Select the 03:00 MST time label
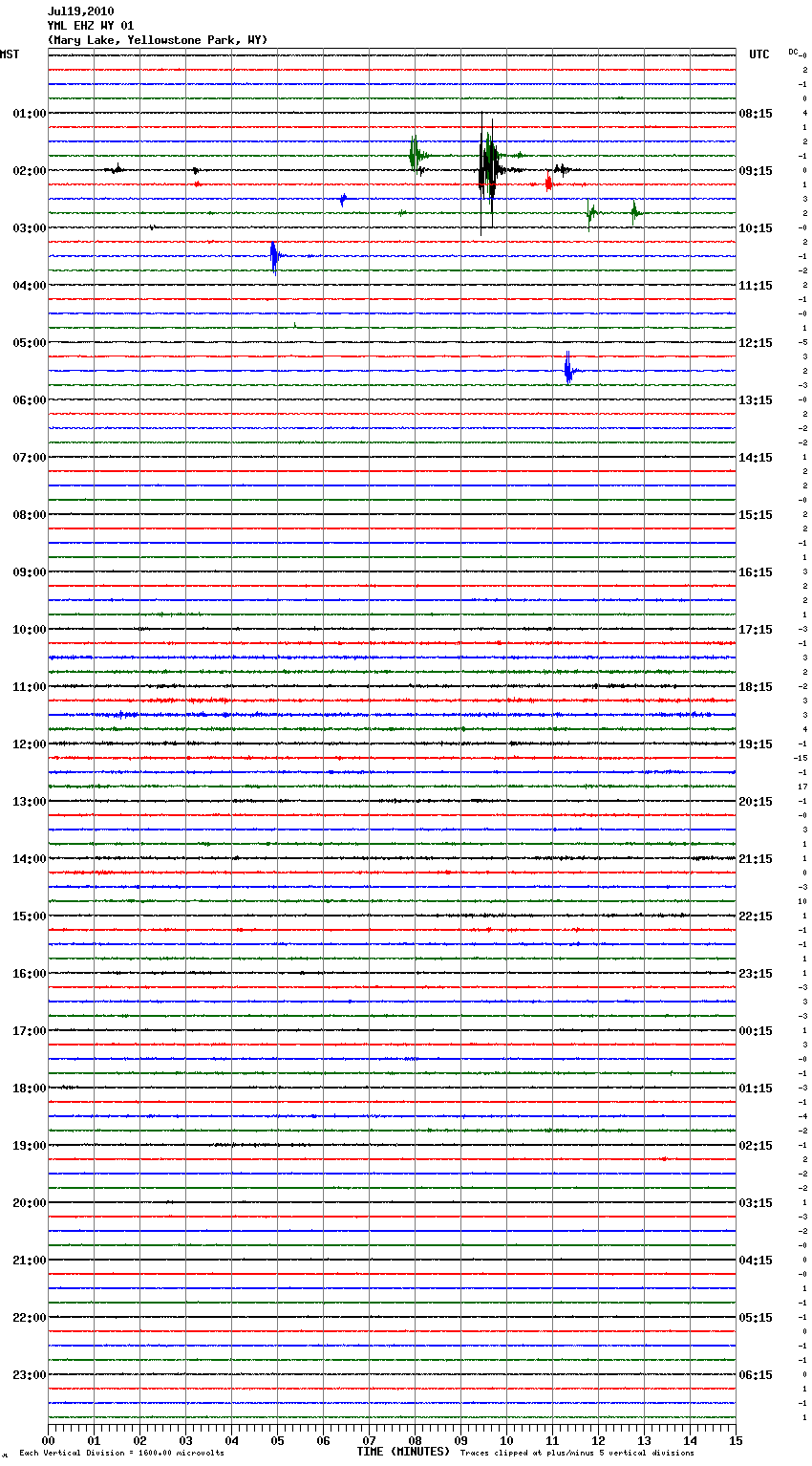 (x=30, y=227)
